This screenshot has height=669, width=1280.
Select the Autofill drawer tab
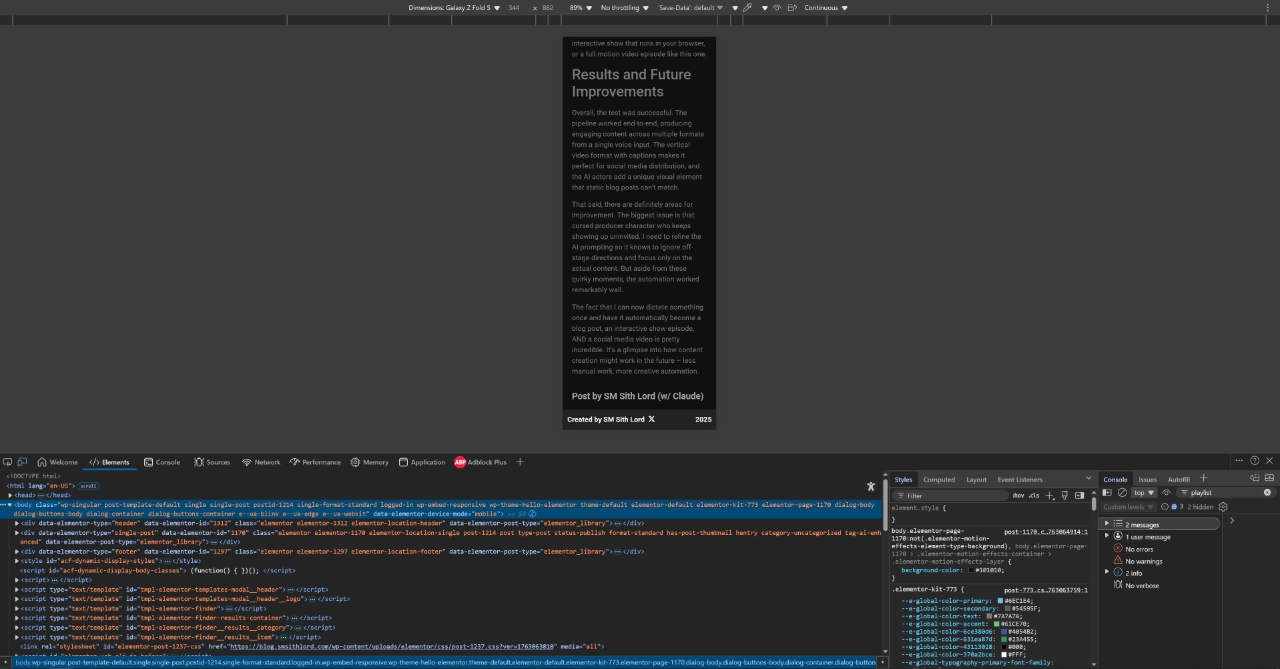(1179, 479)
